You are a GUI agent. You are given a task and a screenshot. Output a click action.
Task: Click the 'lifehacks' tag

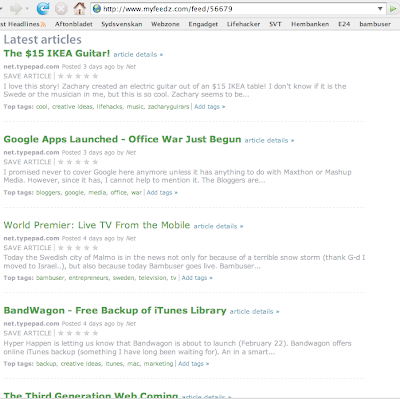pyautogui.click(x=109, y=107)
